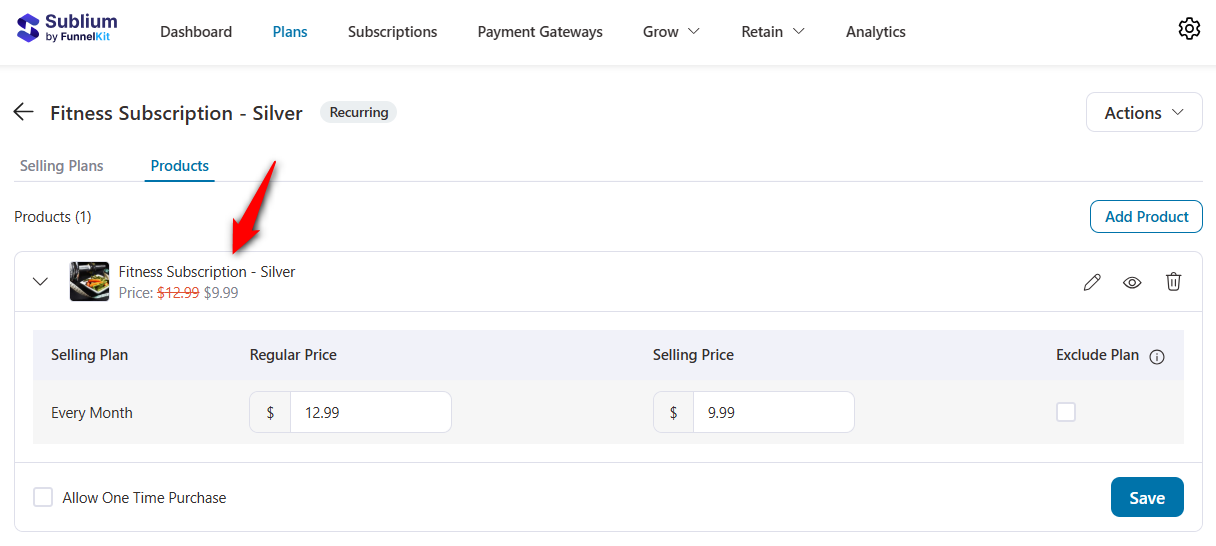Click the struck-through $12.99 price
This screenshot has height=546, width=1216.
click(178, 293)
